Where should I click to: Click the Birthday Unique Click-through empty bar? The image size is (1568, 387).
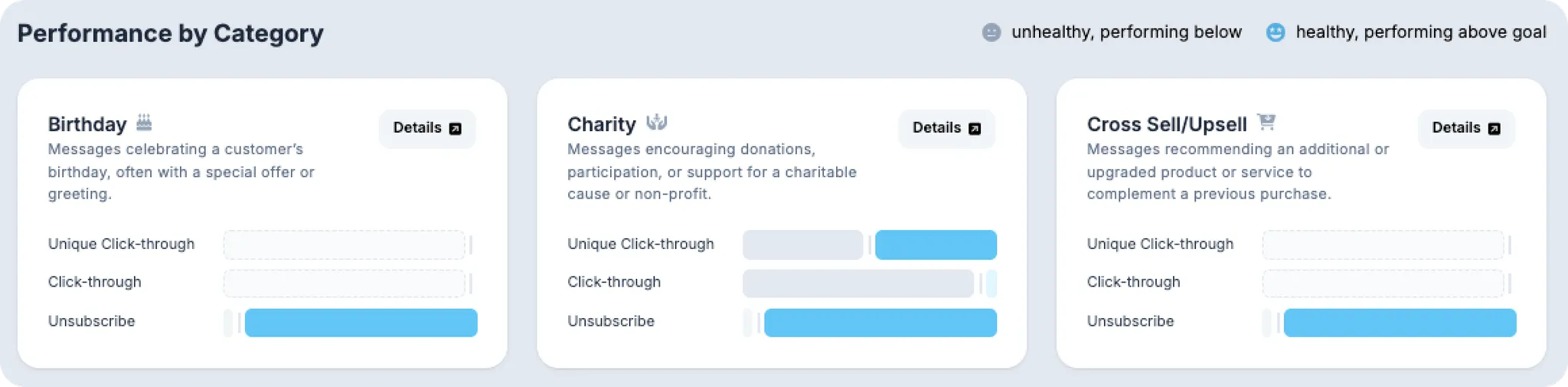tap(345, 245)
